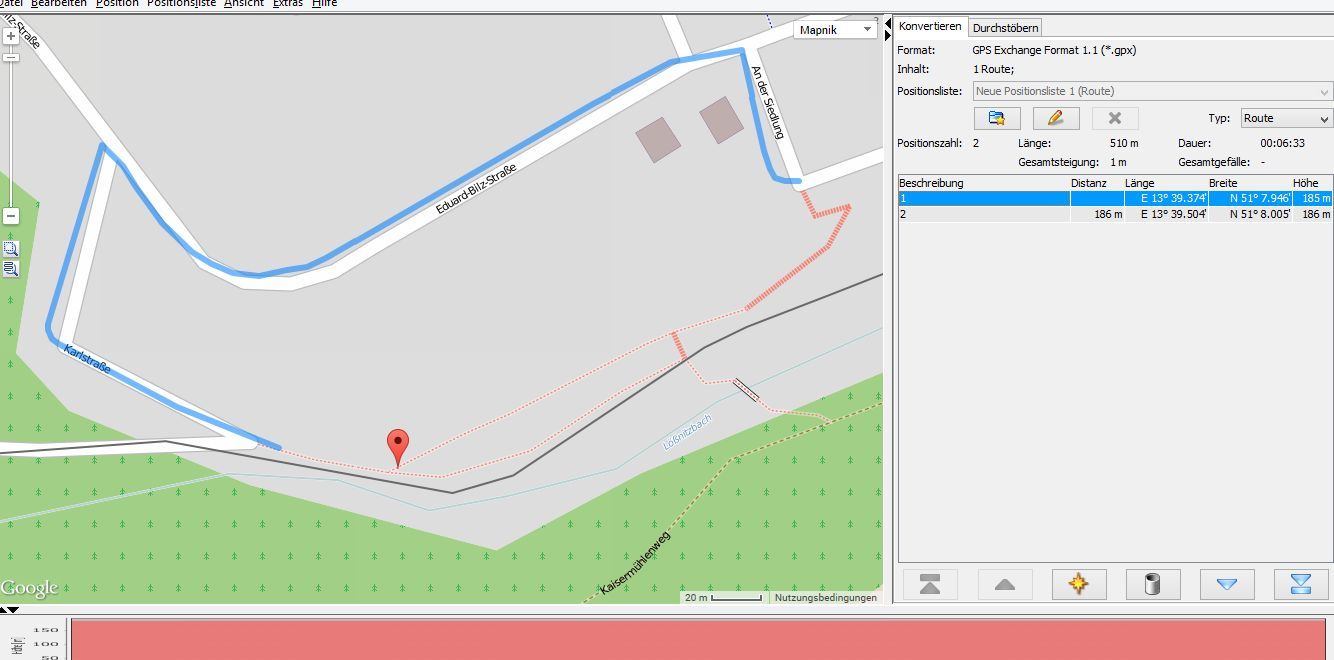Click the add position list folder icon
1334x660 pixels.
996,118
